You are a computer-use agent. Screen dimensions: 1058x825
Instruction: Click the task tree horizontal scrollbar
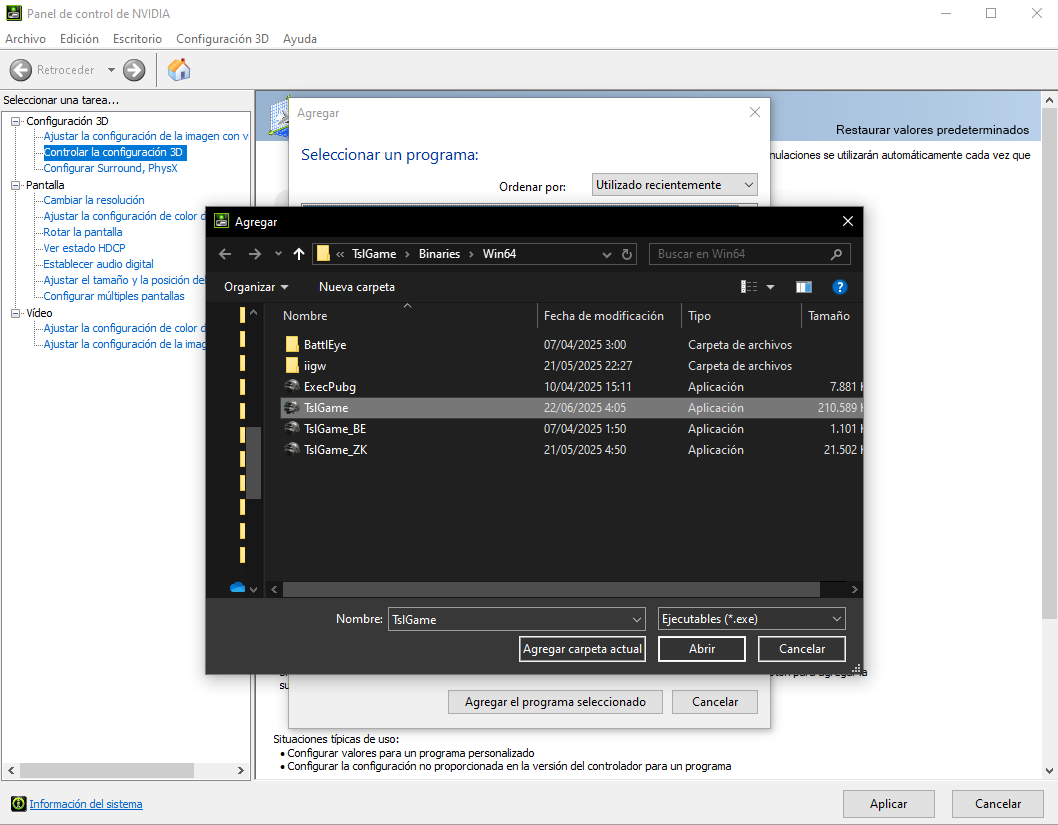pyautogui.click(x=107, y=770)
